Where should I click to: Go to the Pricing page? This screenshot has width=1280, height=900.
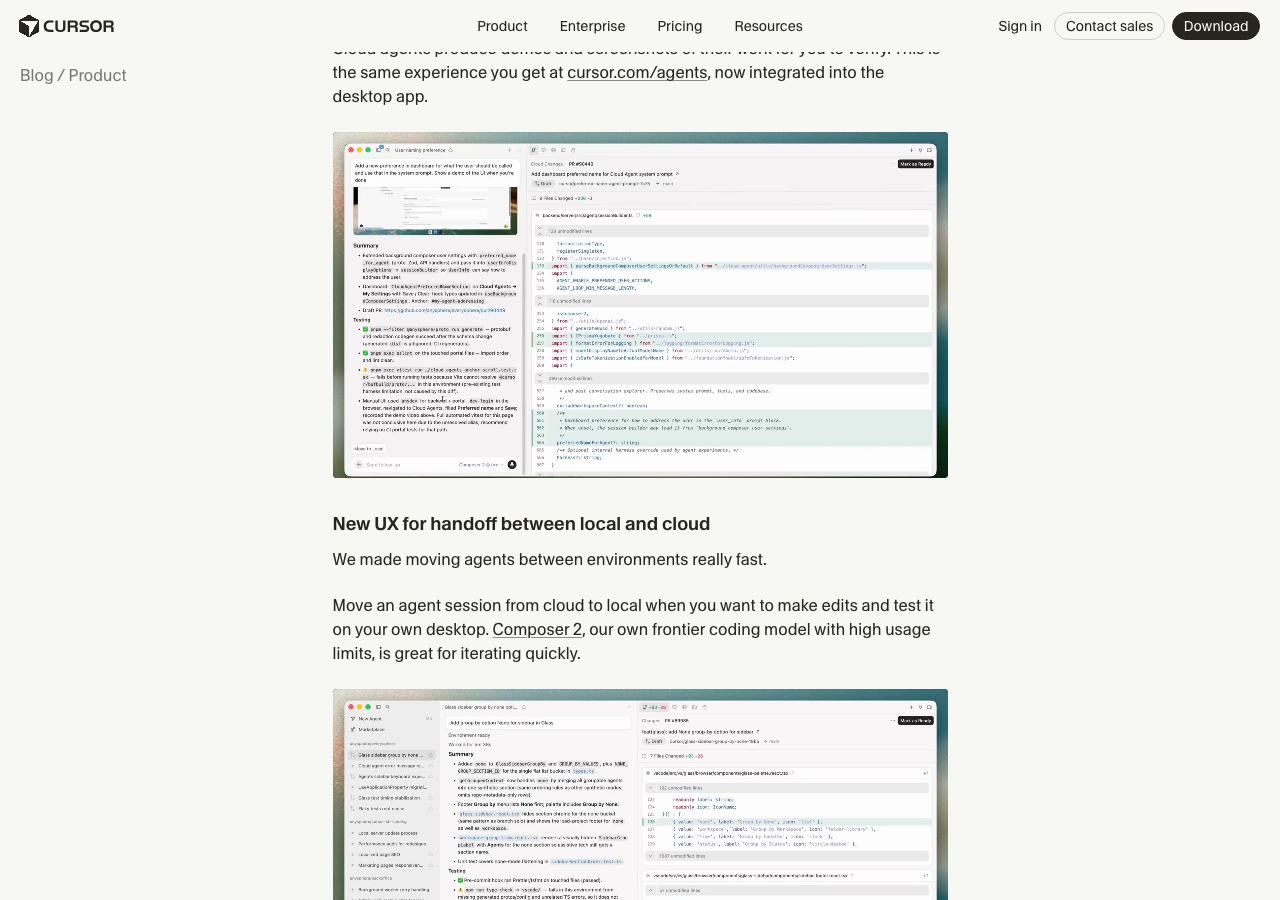click(x=679, y=26)
